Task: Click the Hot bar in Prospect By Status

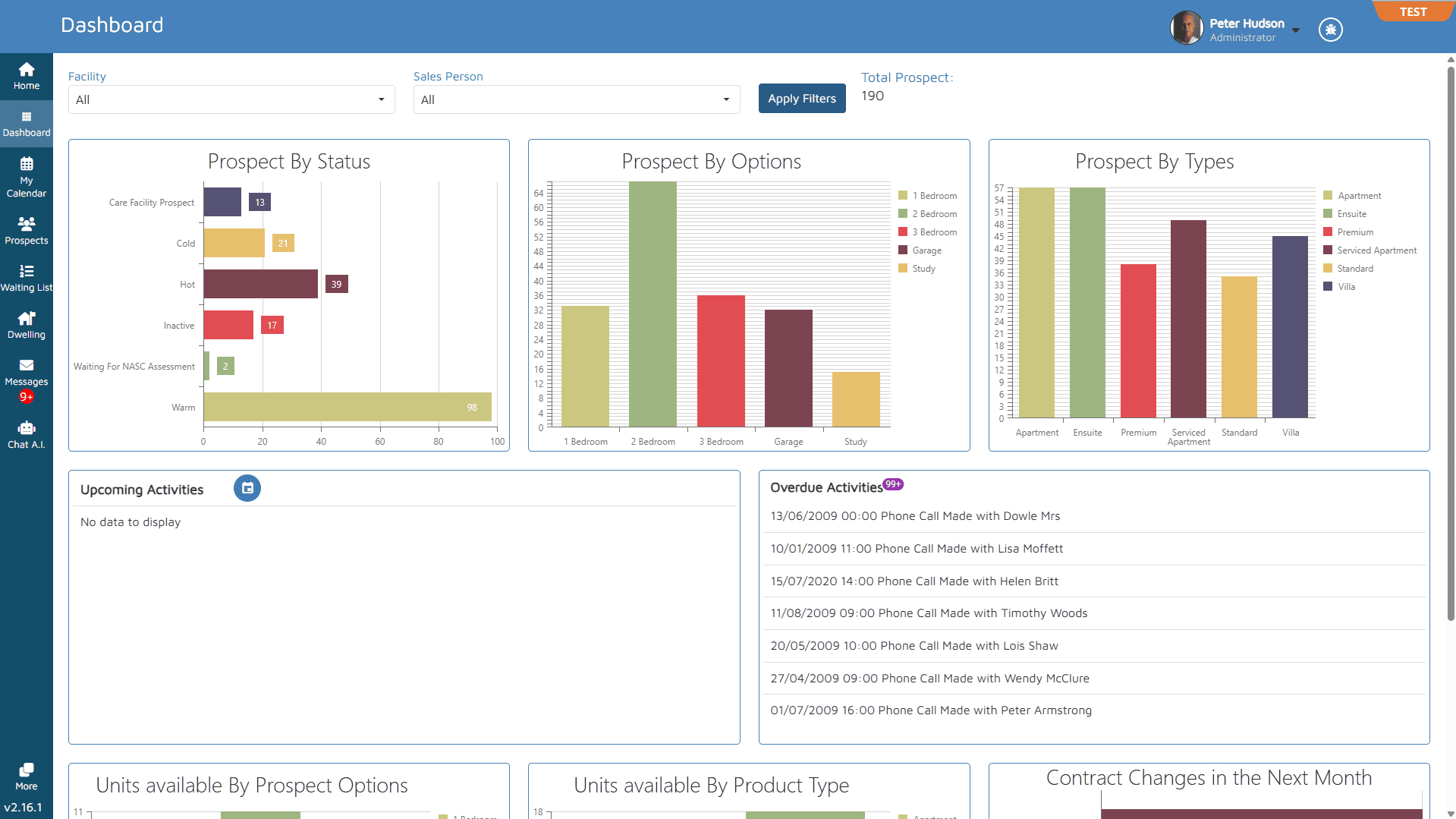Action: click(261, 284)
